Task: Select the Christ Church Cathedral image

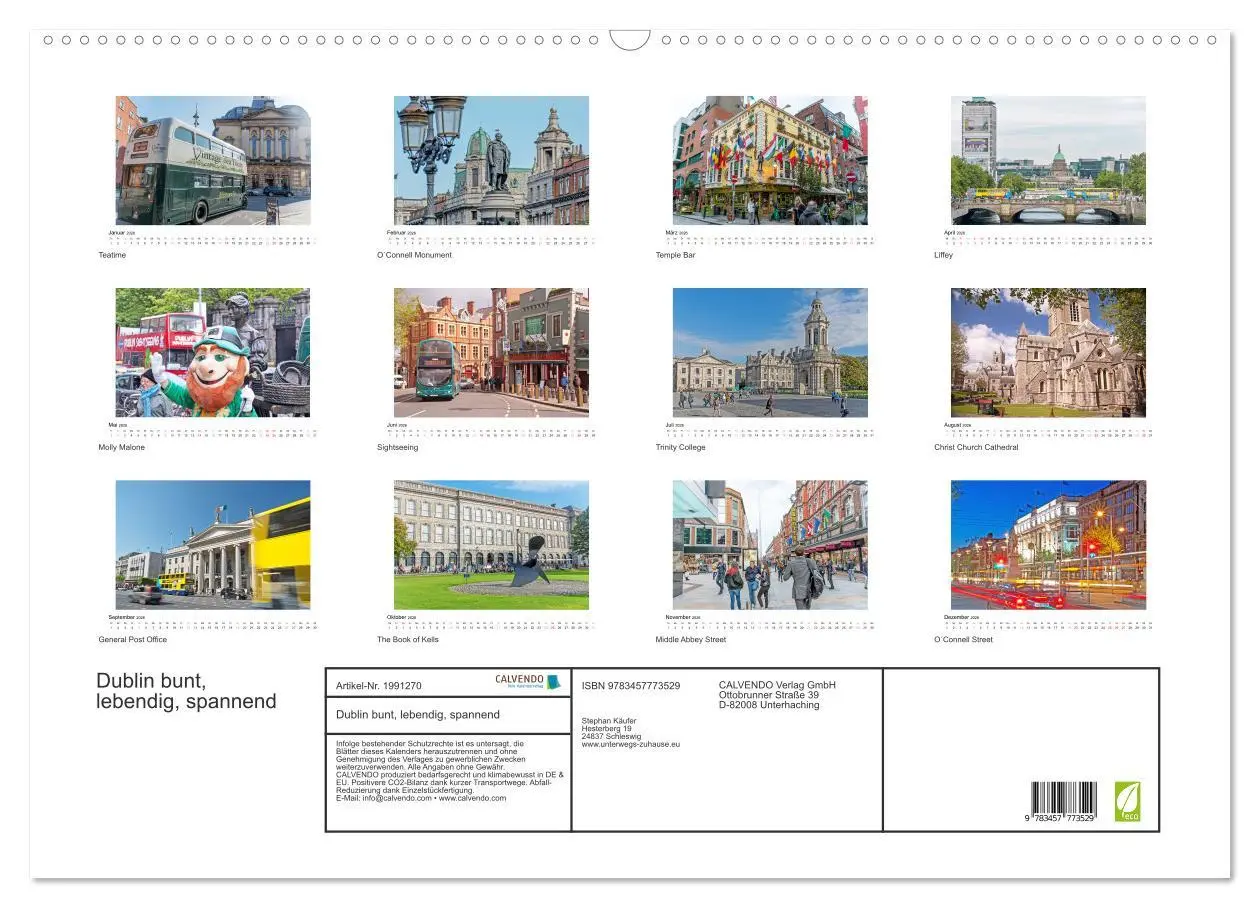Action: (x=1048, y=353)
